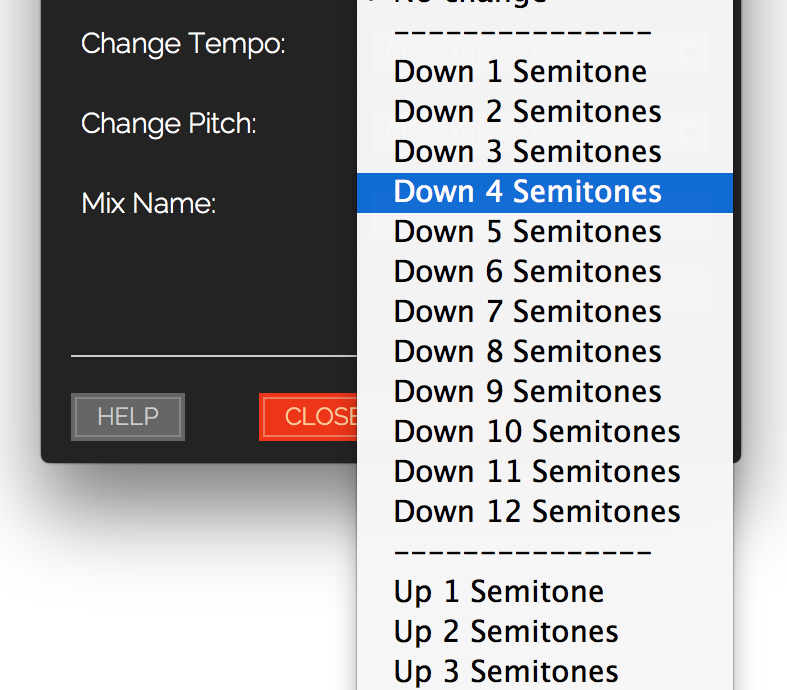
Task: Click the Mix Name label
Action: click(x=149, y=204)
